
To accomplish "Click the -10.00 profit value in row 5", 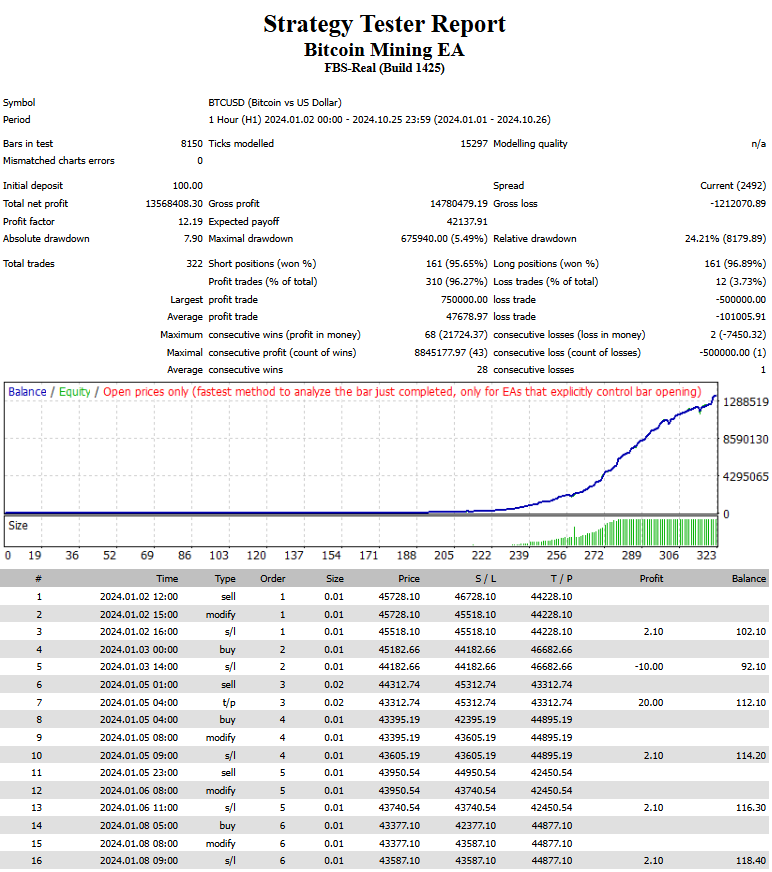I will pos(649,666).
